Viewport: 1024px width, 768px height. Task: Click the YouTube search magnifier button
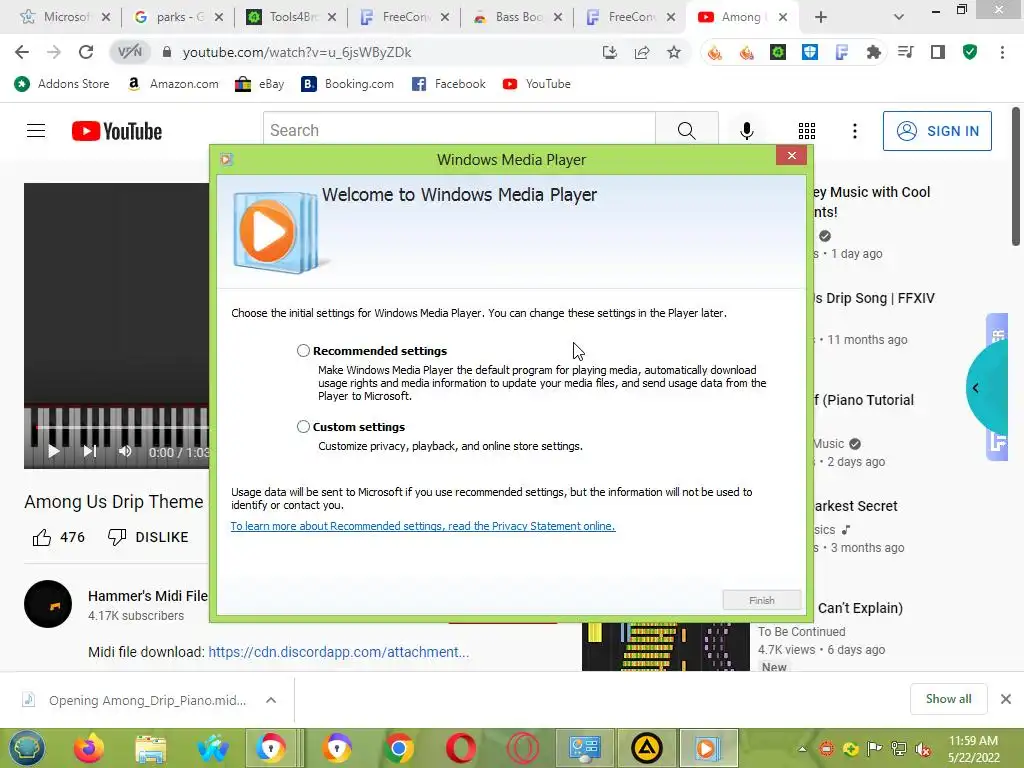(686, 131)
